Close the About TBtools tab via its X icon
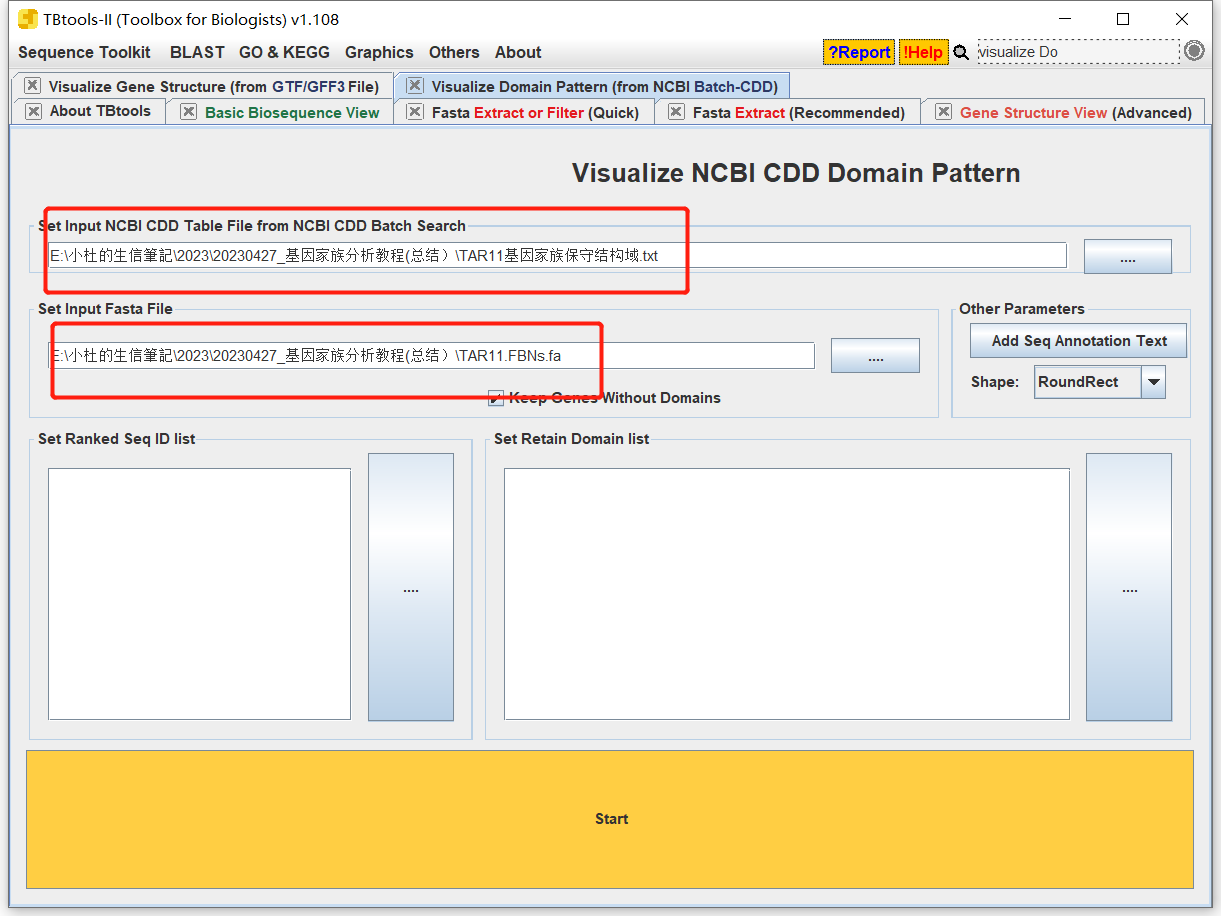 pos(34,111)
